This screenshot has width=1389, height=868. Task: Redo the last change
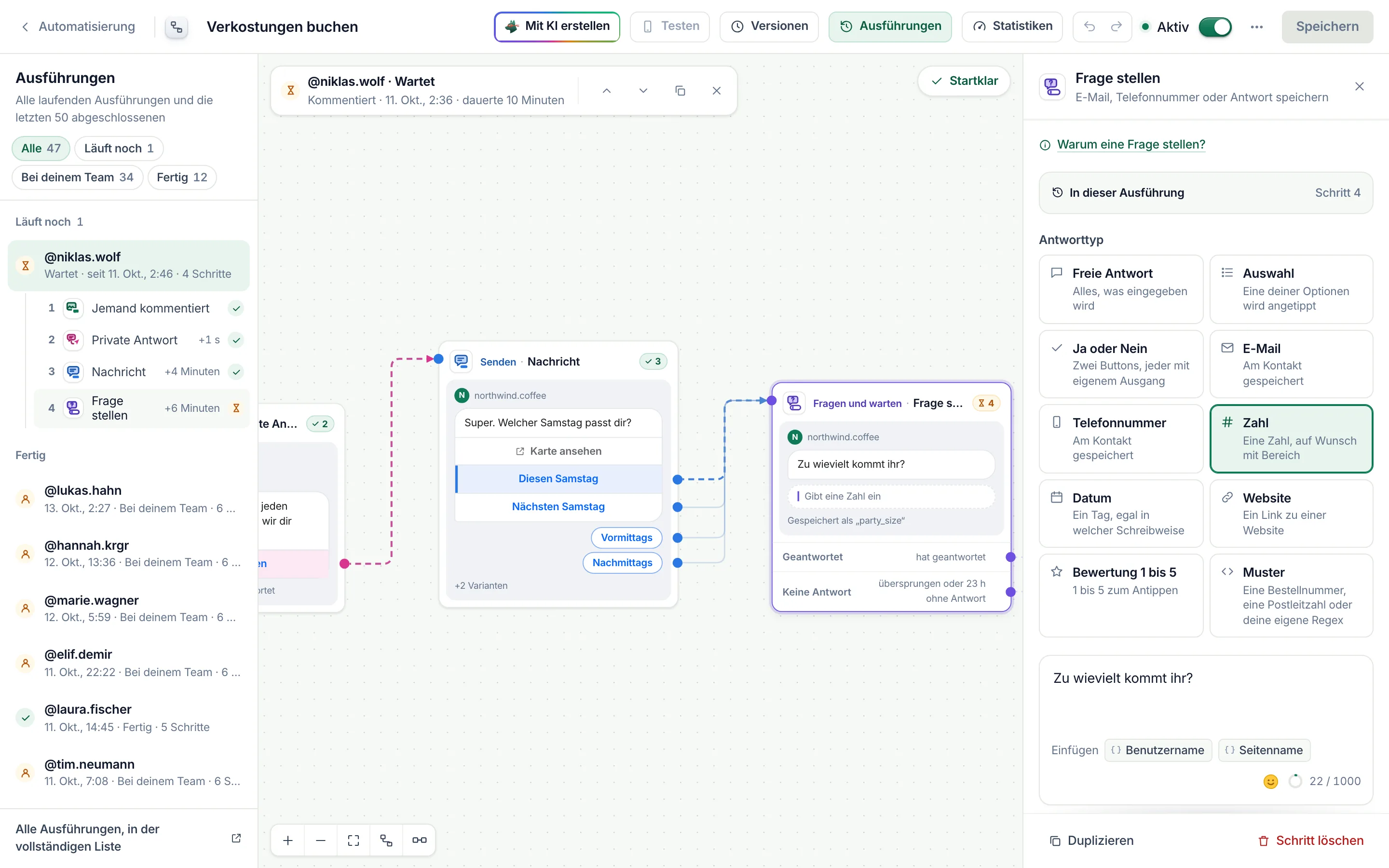tap(1116, 27)
